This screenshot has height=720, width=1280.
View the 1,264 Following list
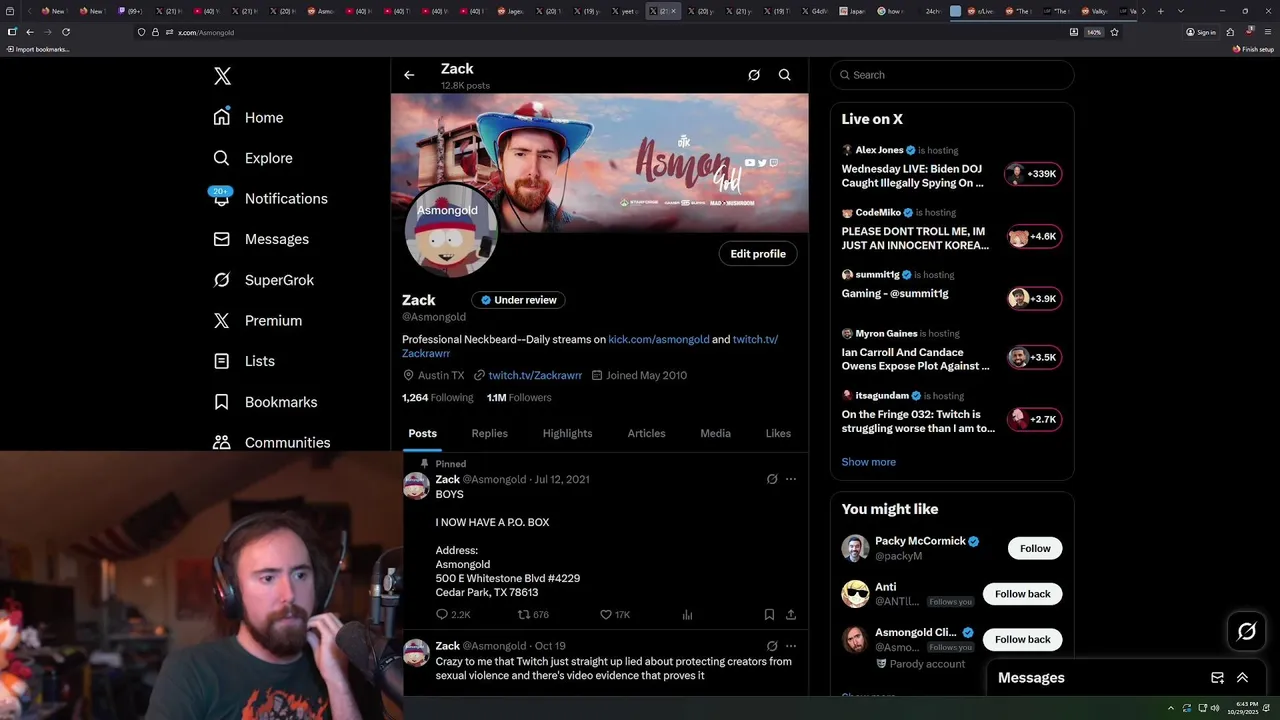pos(437,397)
